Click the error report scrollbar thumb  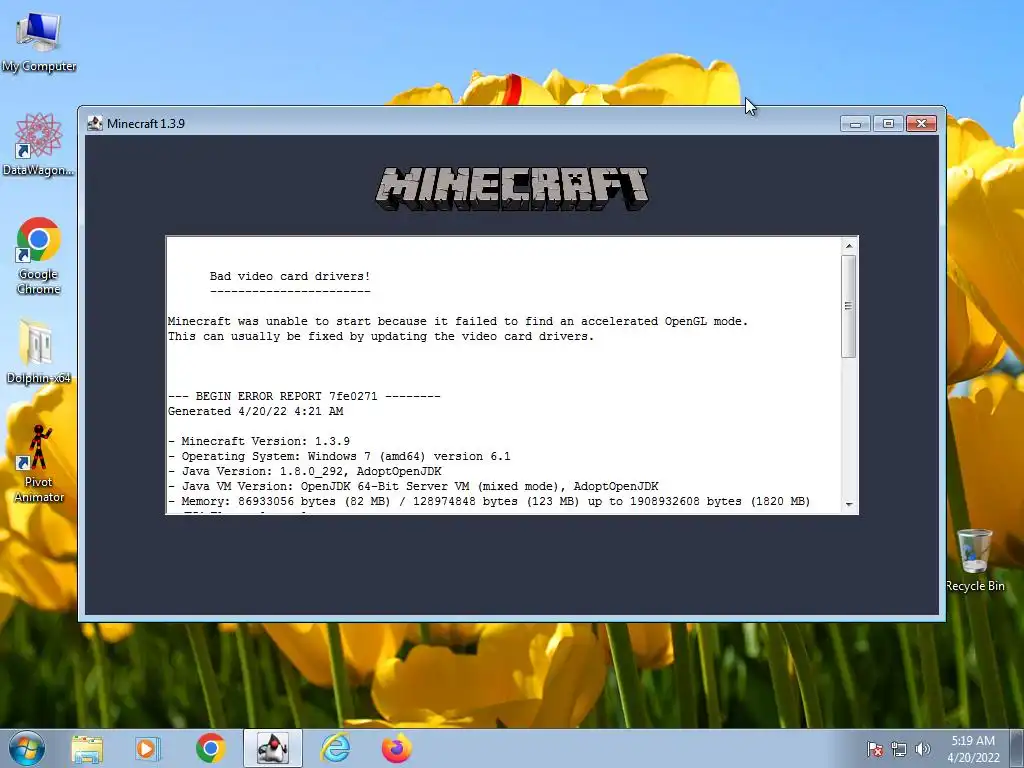(849, 306)
